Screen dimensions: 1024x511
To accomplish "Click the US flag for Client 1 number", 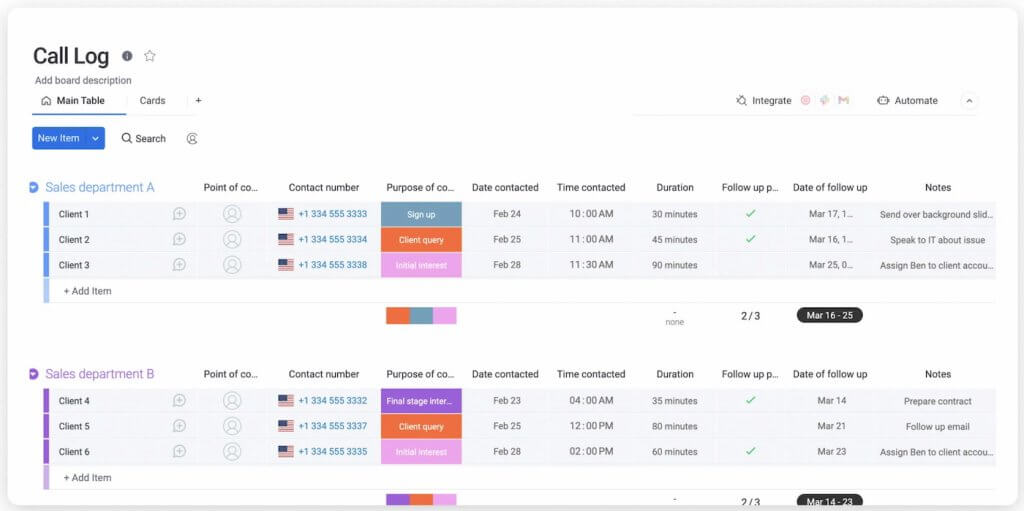I will (285, 214).
